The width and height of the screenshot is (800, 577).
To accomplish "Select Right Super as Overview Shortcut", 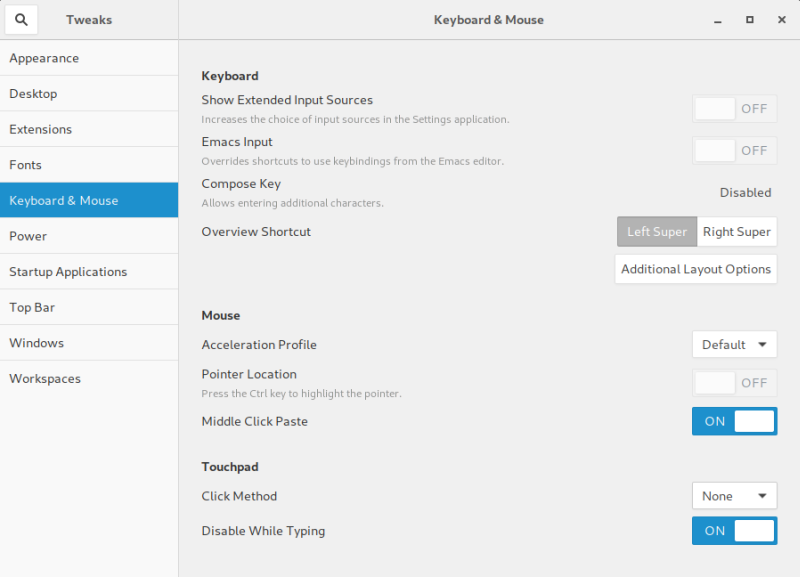I will click(737, 231).
